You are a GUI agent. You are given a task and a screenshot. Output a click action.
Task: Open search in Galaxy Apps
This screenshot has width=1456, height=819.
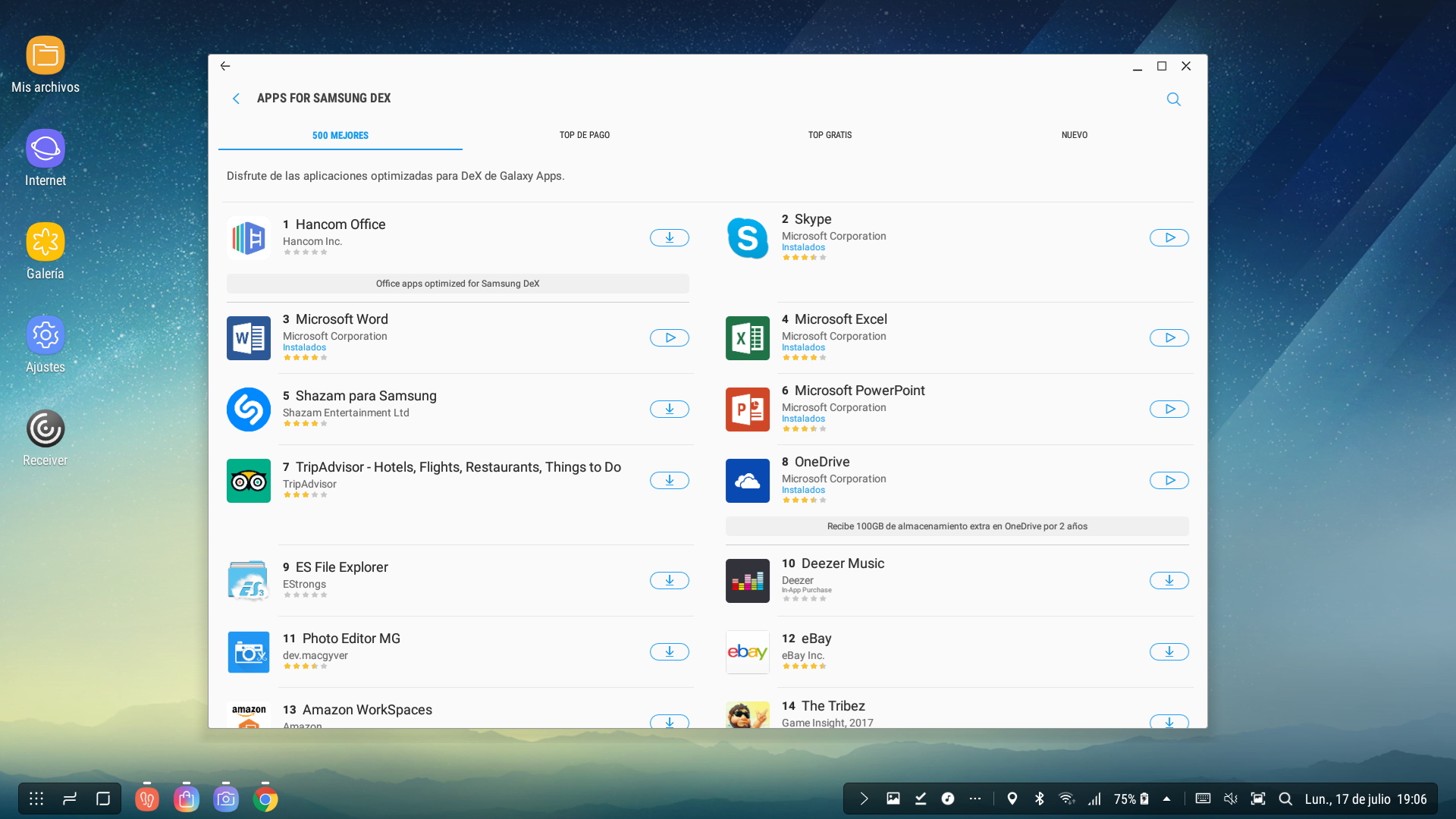click(1174, 99)
